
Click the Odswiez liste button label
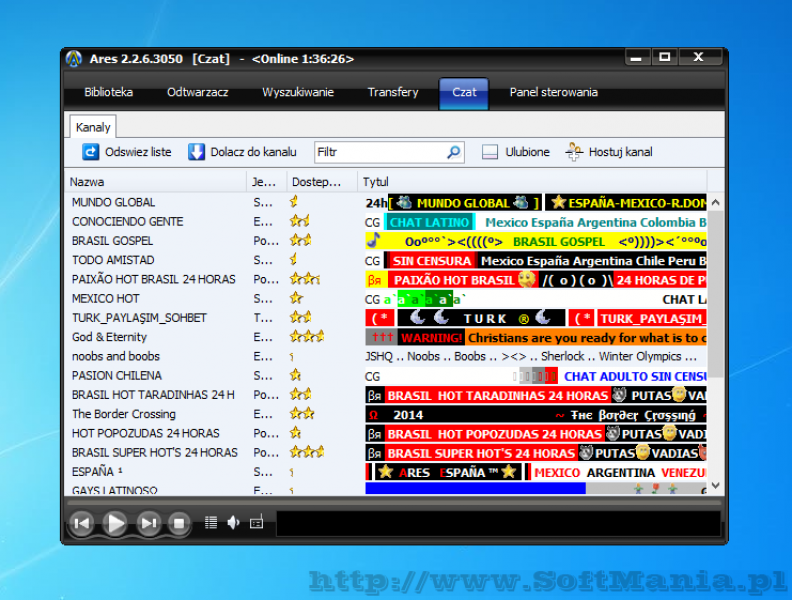(x=138, y=152)
